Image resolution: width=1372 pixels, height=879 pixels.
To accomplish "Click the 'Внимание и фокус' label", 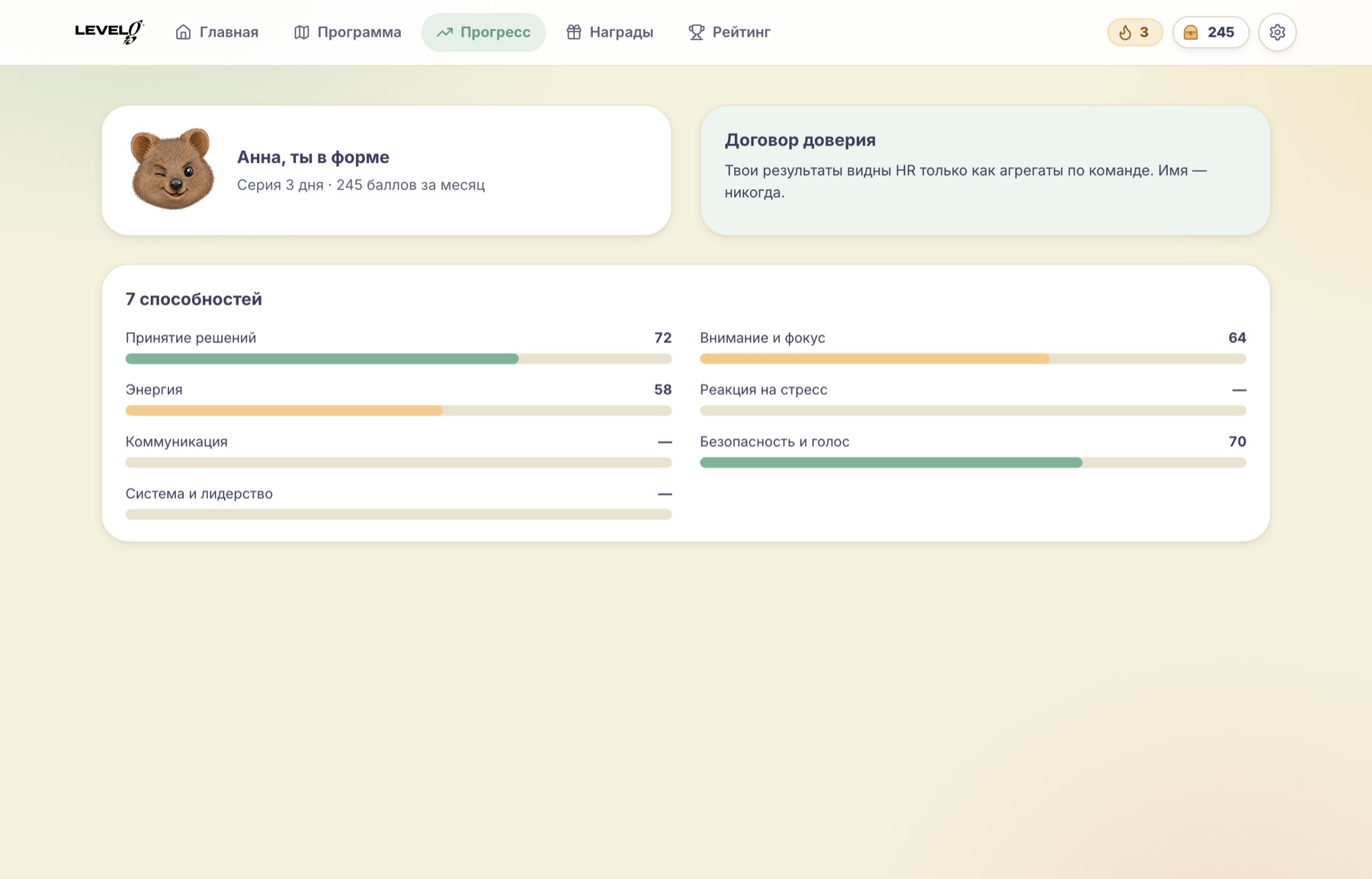I will (762, 338).
